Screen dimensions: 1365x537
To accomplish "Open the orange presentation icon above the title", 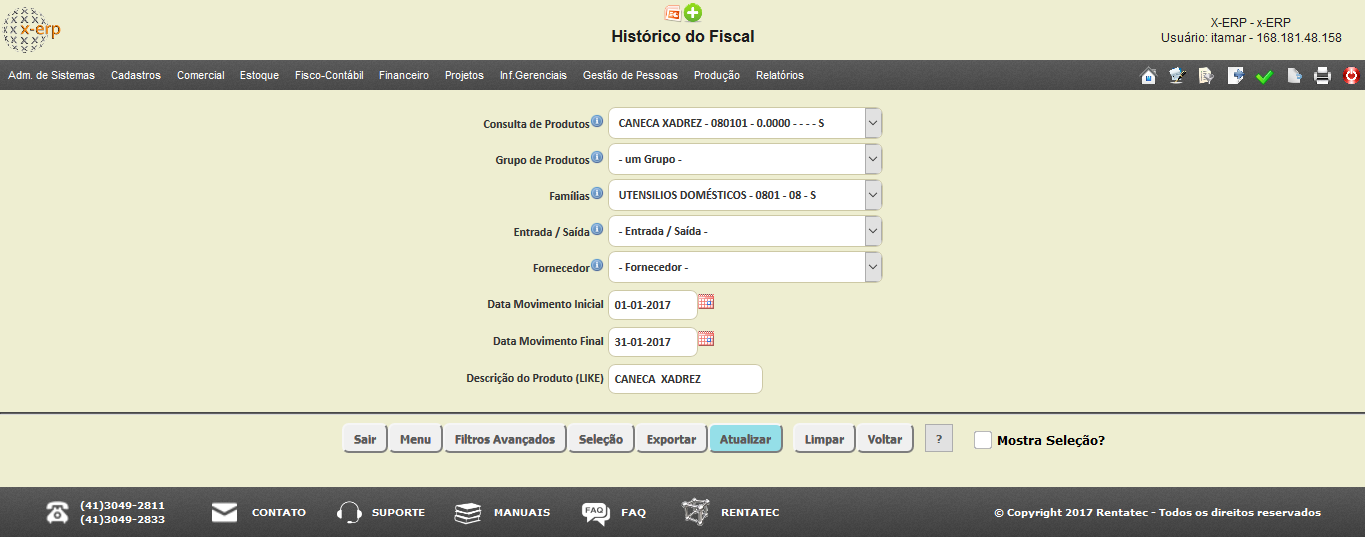I will pyautogui.click(x=673, y=13).
